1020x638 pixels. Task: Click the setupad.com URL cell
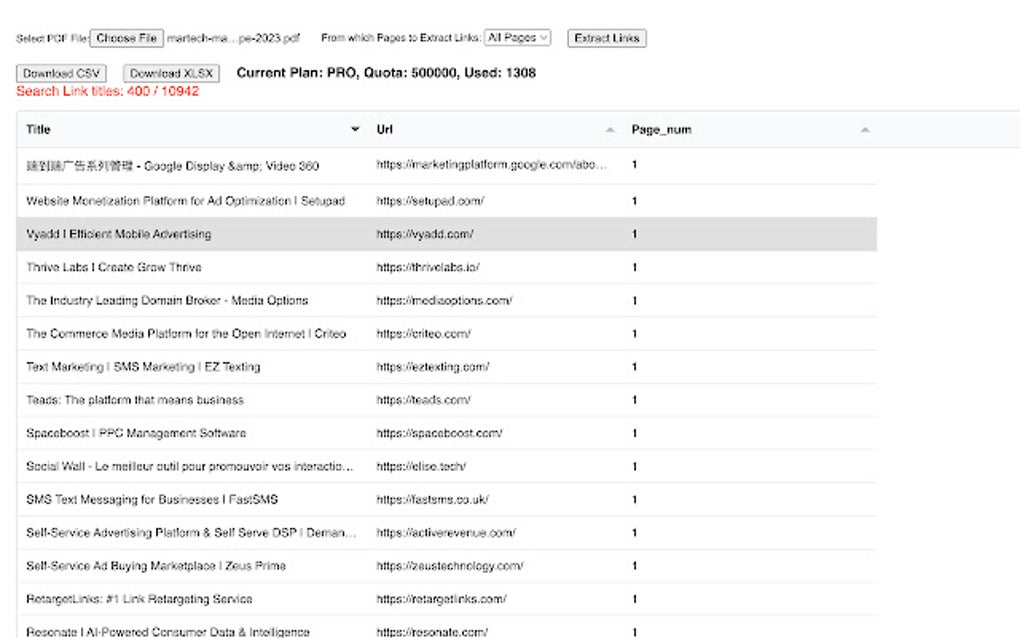point(430,201)
